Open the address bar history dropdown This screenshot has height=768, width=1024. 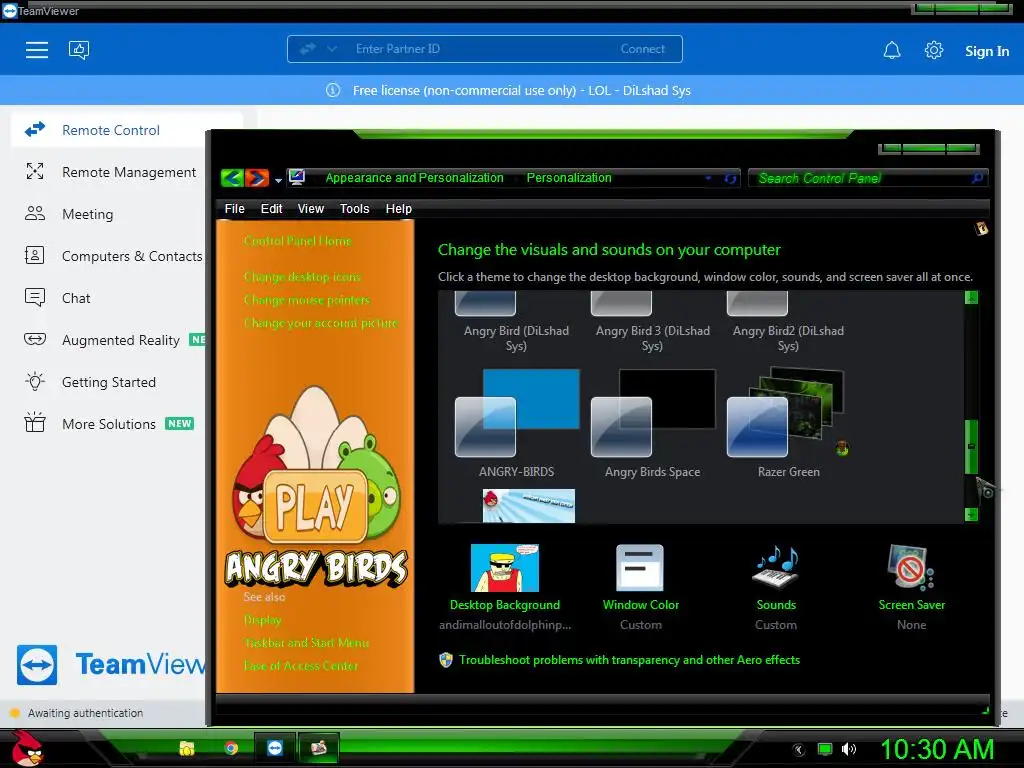click(x=708, y=178)
